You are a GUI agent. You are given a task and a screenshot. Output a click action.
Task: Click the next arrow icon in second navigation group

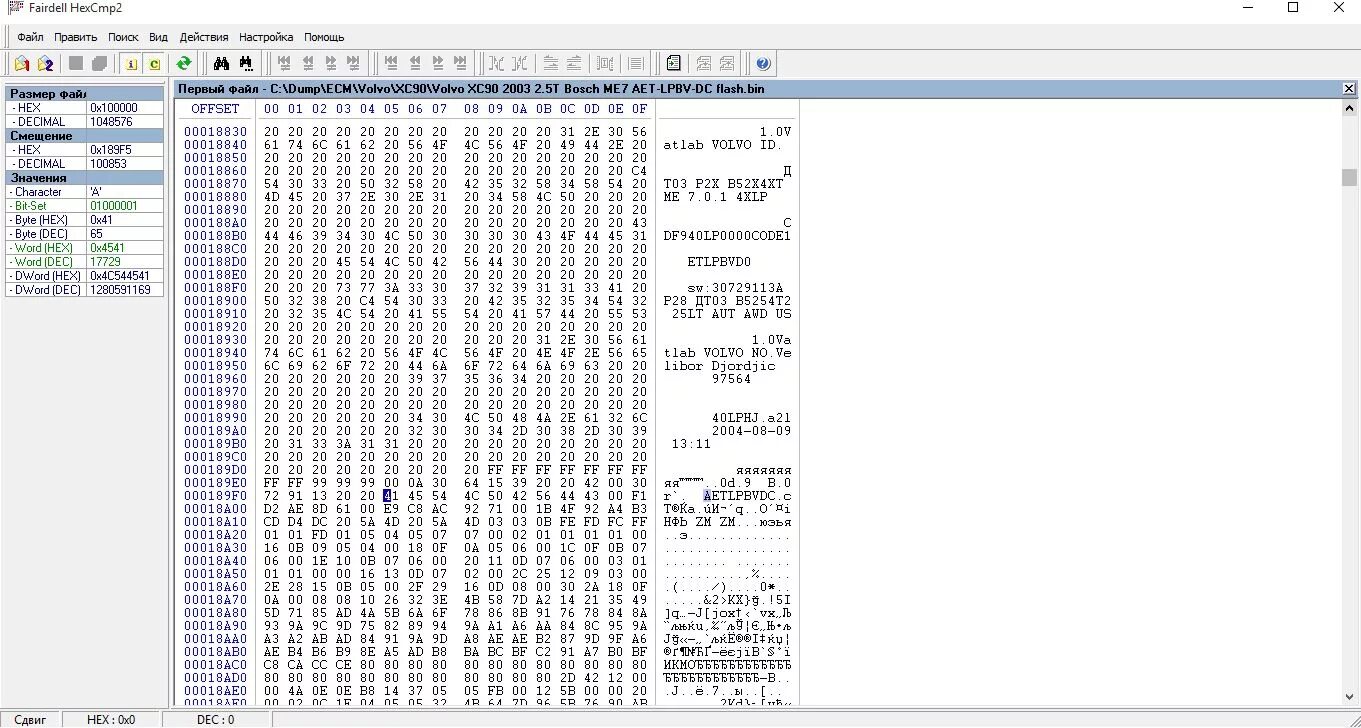[437, 64]
